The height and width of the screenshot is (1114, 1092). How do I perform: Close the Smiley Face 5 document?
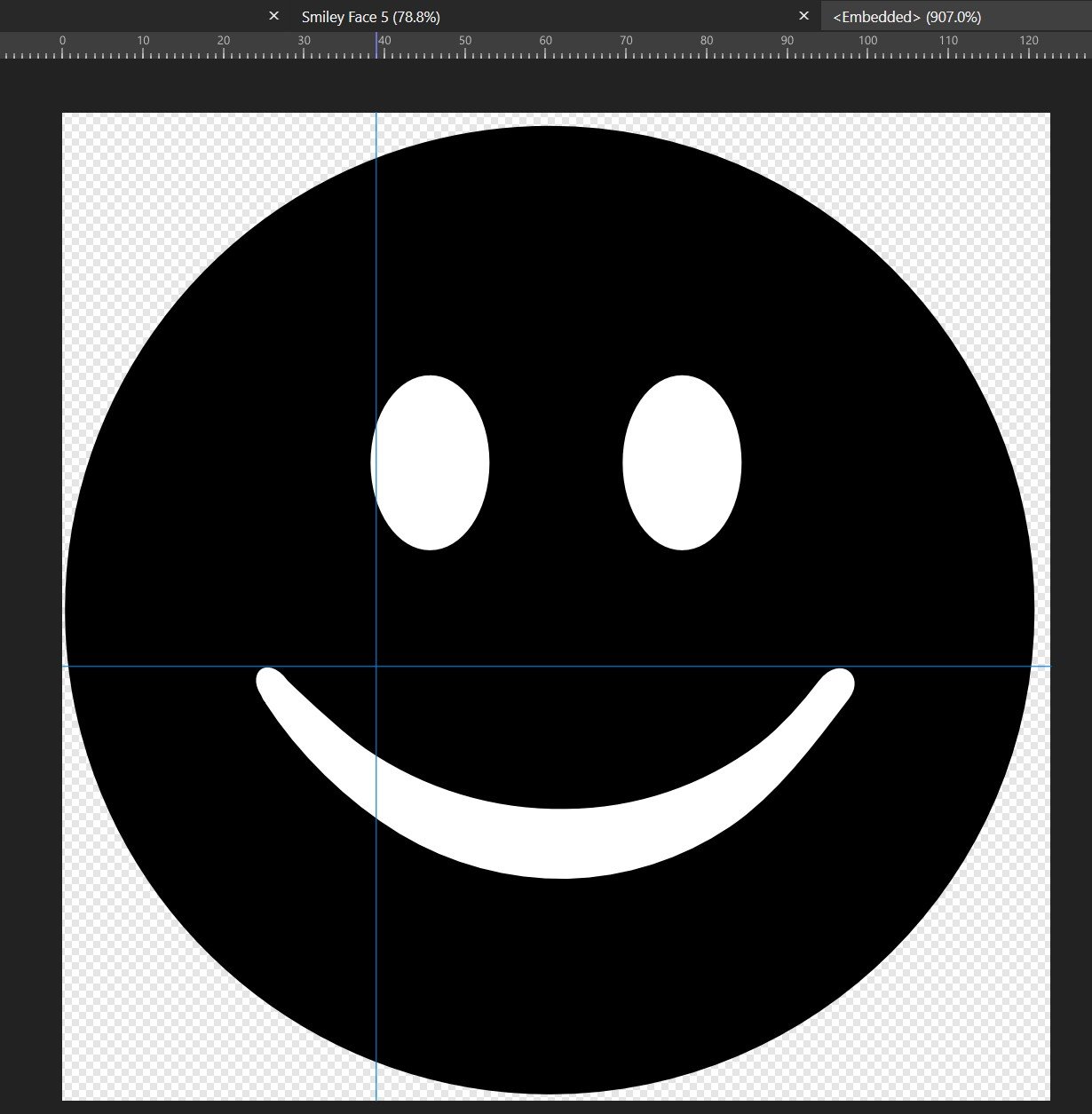[x=273, y=16]
